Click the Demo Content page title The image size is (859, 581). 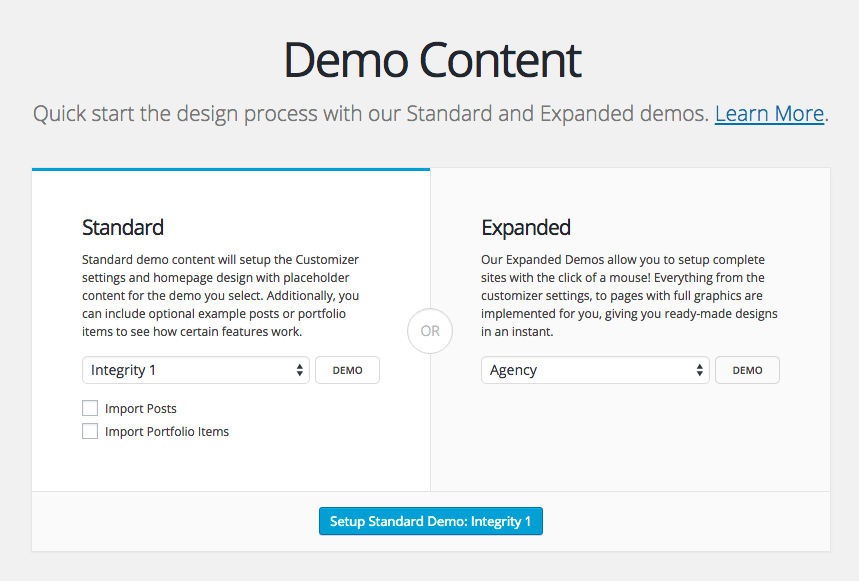pyautogui.click(x=432, y=60)
